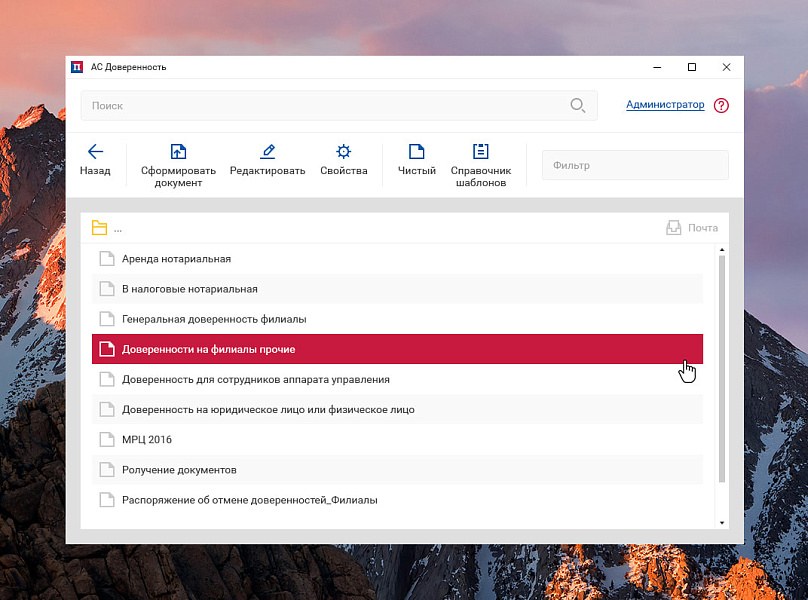Close the АС Доверенность window
808x600 pixels.
[x=727, y=67]
